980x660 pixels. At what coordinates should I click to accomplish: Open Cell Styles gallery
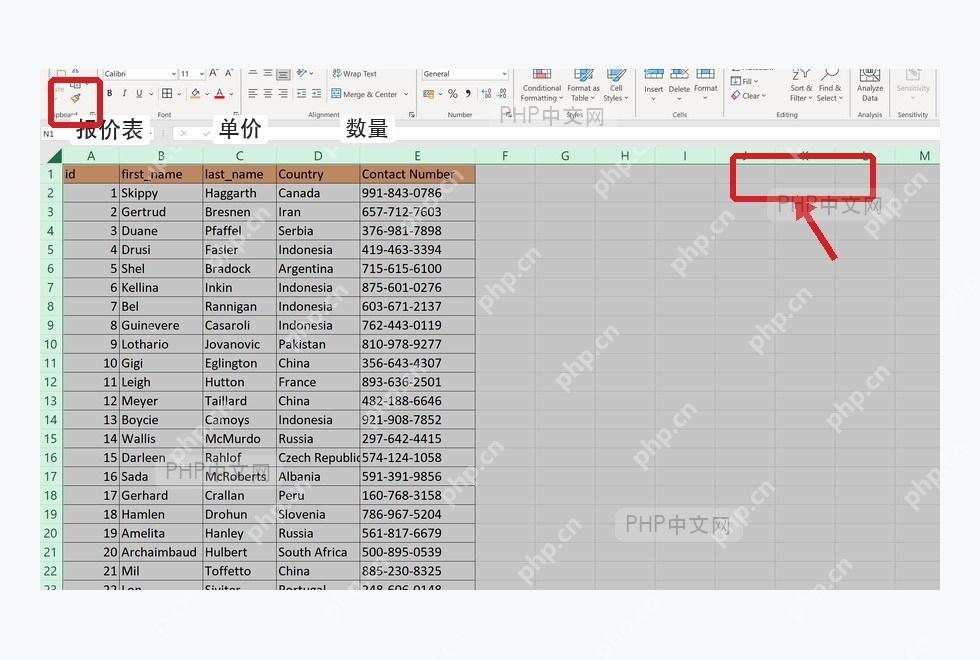click(x=616, y=86)
